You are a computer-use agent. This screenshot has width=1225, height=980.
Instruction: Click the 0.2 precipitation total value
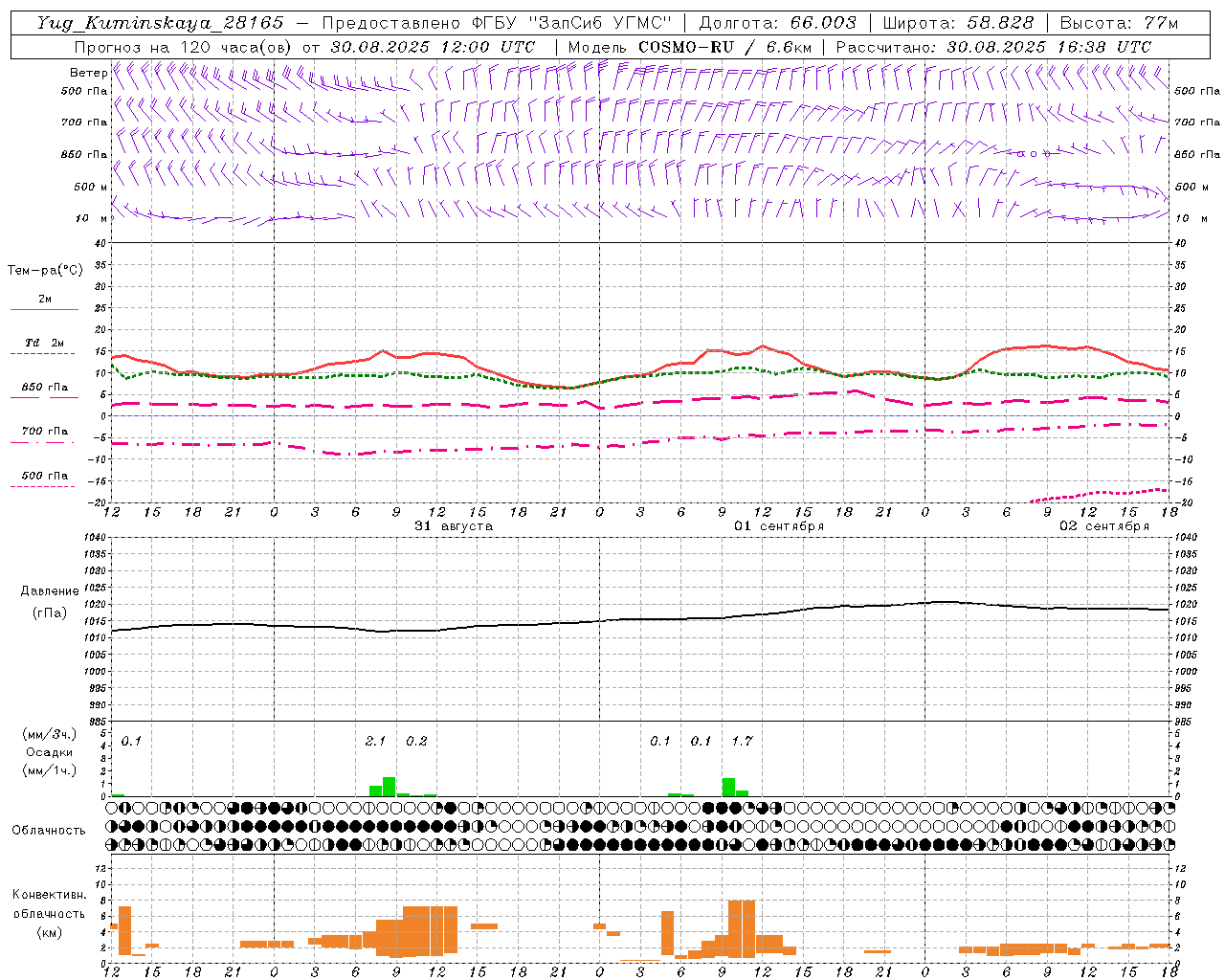(416, 741)
